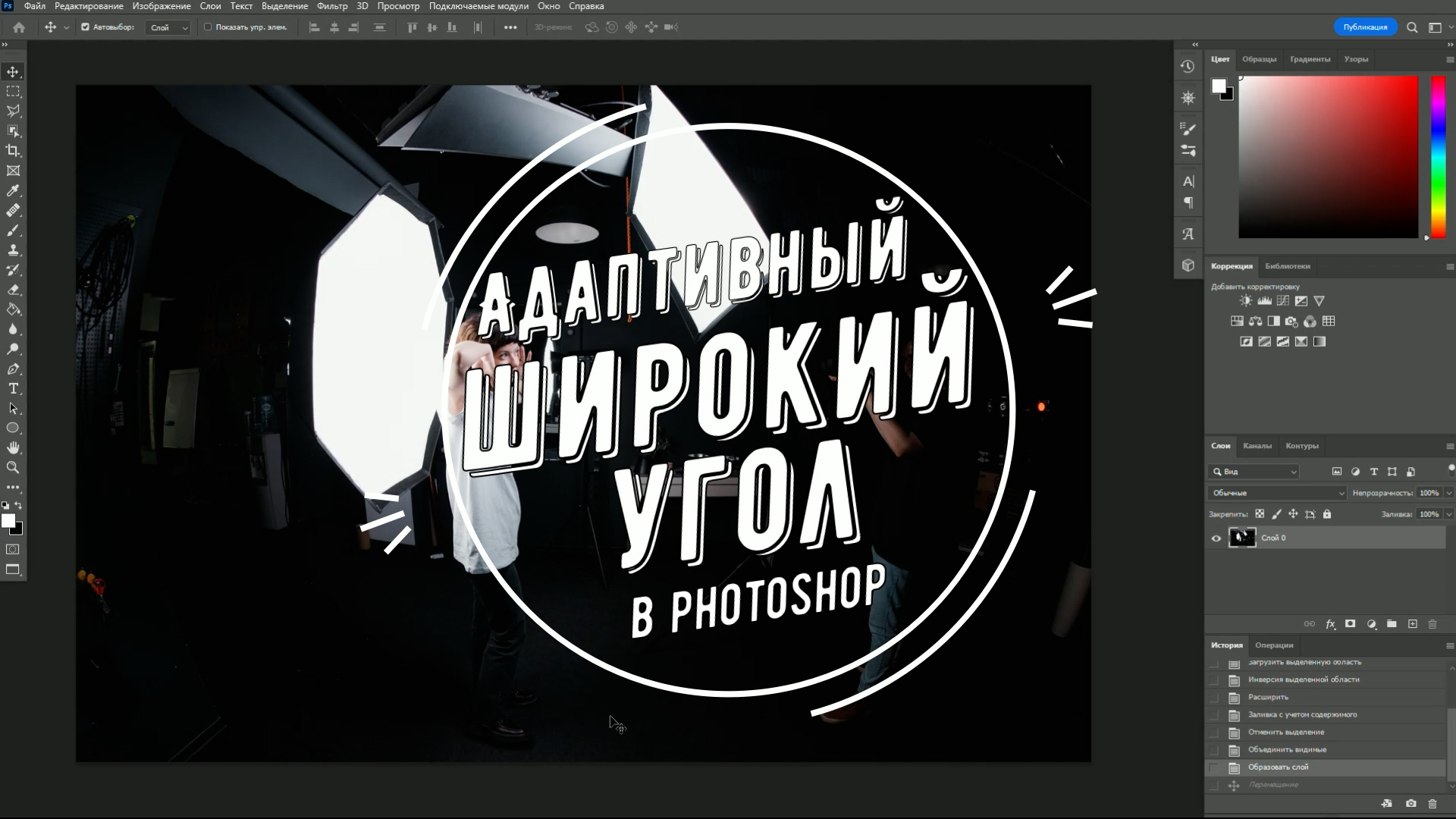Screen dimensions: 1456x819
Task: Click the Публикация button
Action: point(1365,27)
